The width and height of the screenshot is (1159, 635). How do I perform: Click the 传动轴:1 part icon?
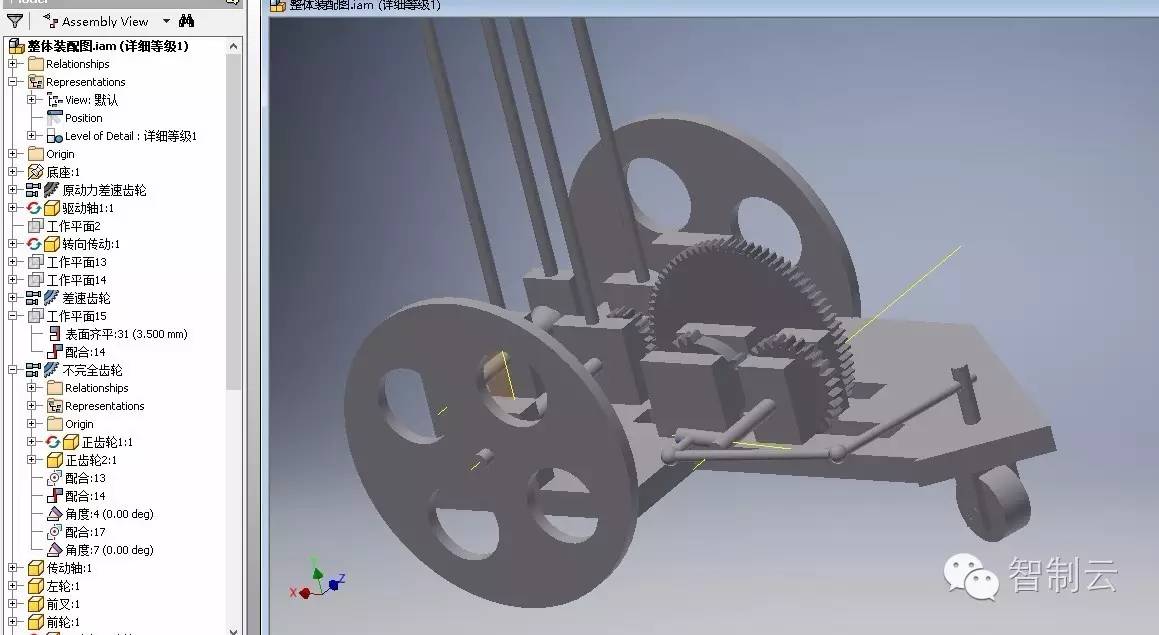coord(35,568)
